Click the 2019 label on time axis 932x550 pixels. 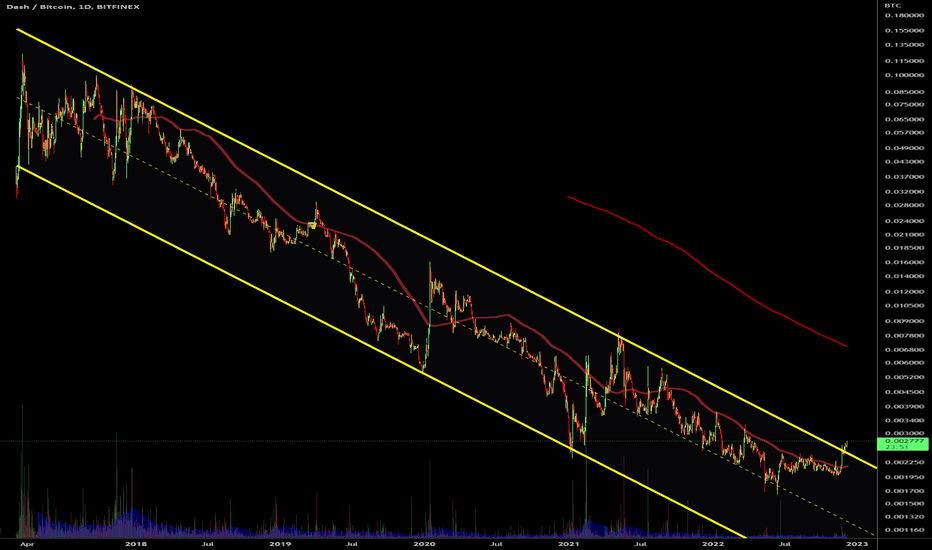[x=280, y=543]
